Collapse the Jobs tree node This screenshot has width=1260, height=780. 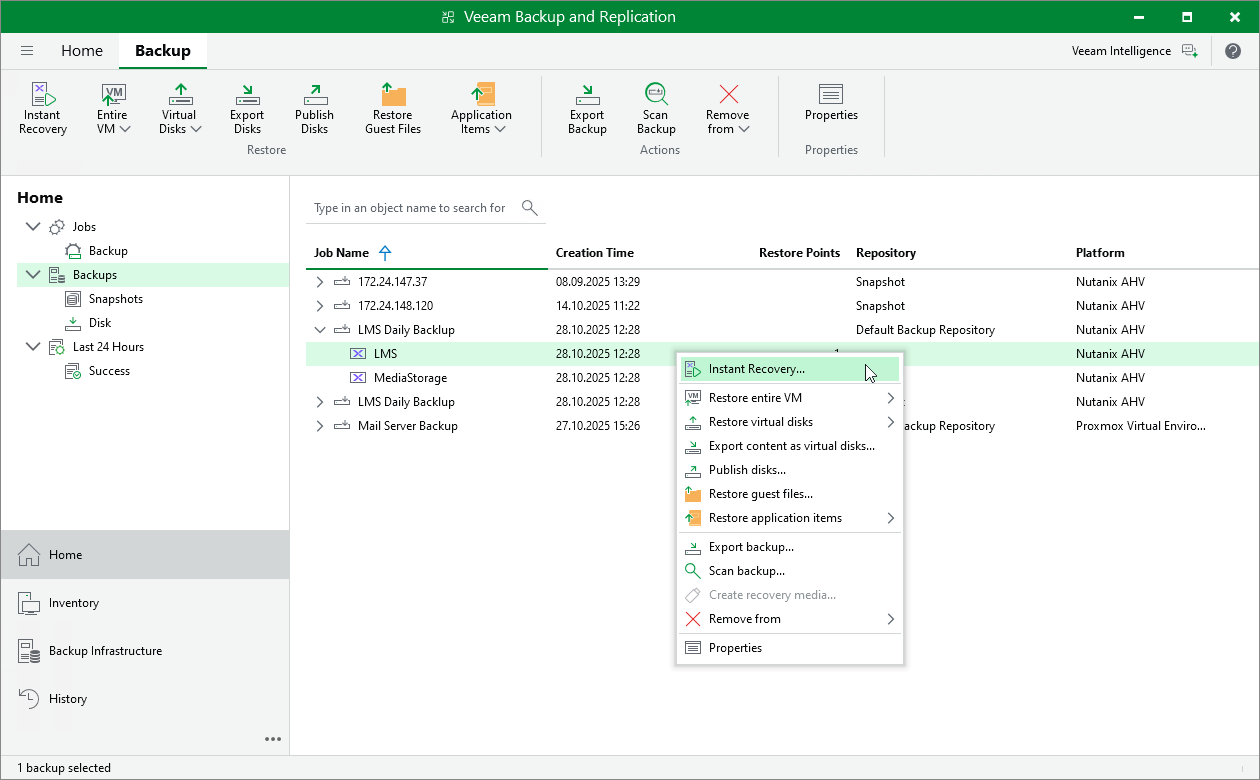[x=33, y=227]
